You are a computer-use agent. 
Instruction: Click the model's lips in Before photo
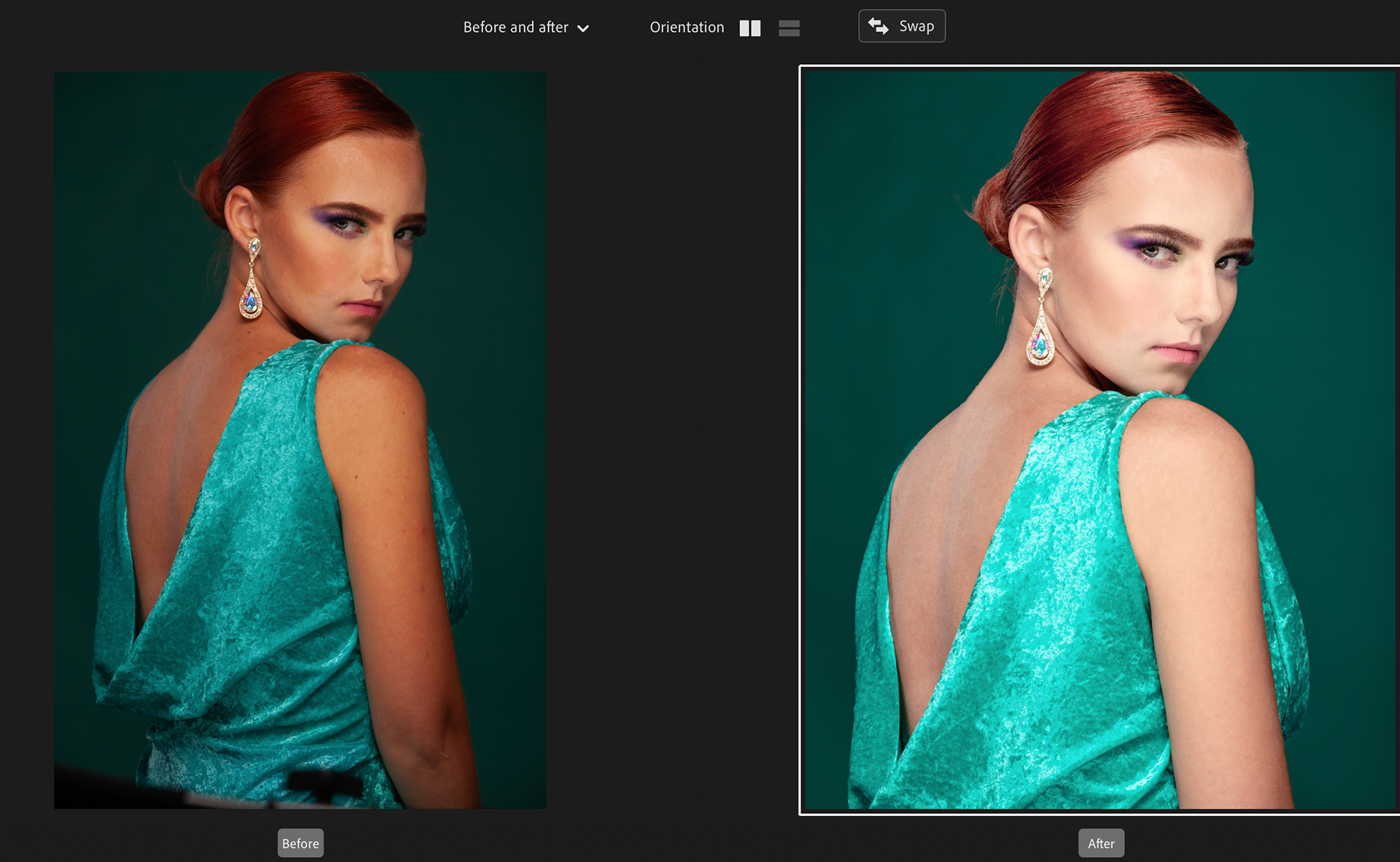point(365,306)
